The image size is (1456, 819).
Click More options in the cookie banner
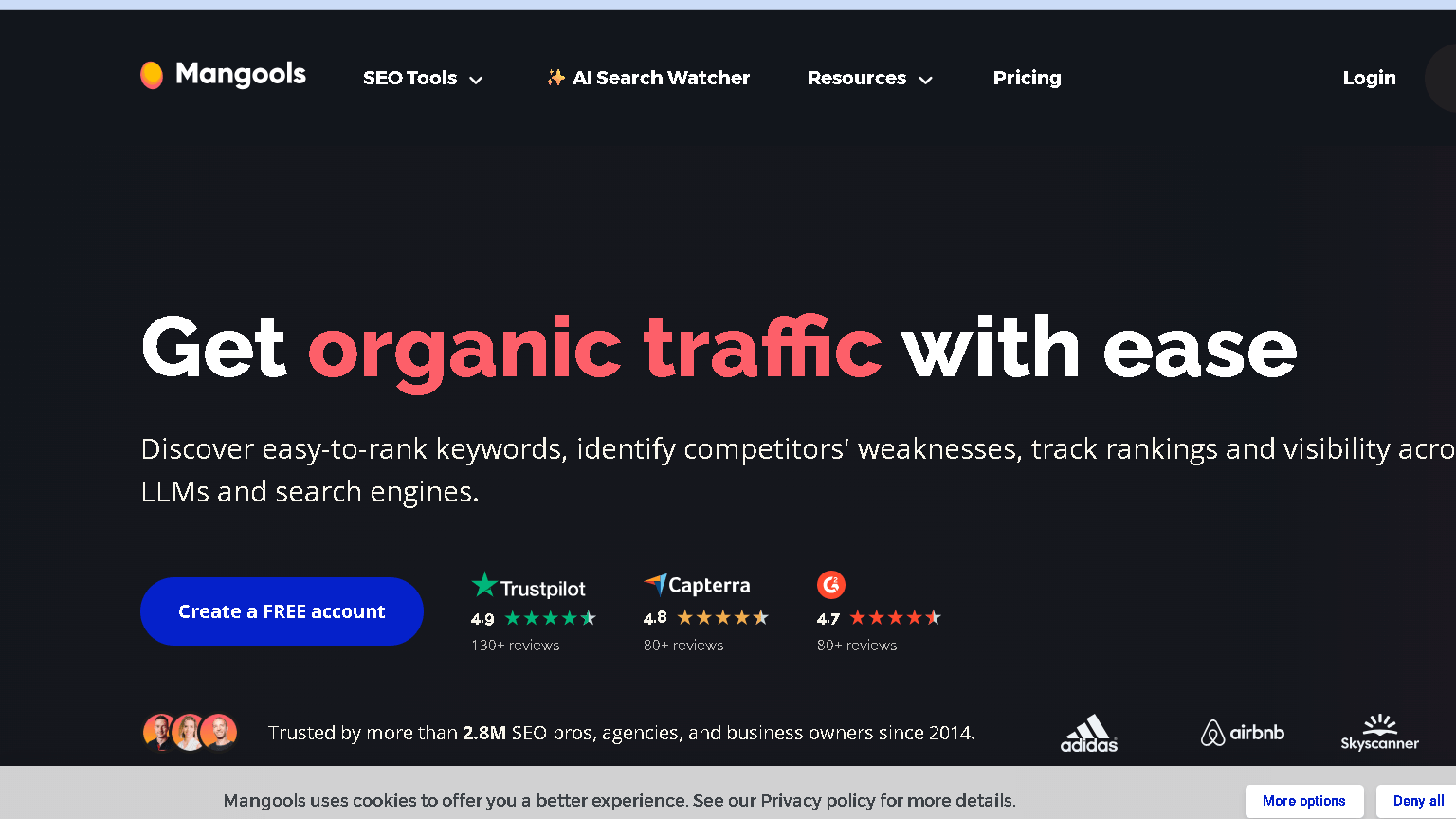click(x=1304, y=801)
